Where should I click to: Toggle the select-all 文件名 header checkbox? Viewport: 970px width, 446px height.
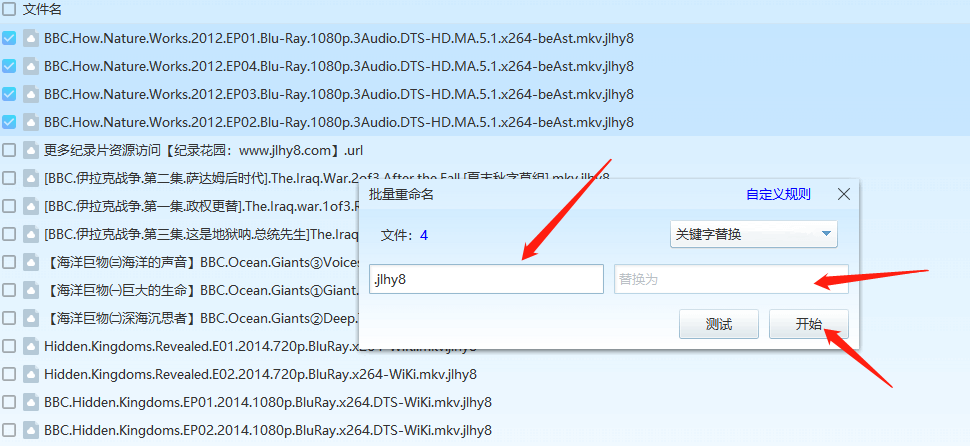[9, 9]
